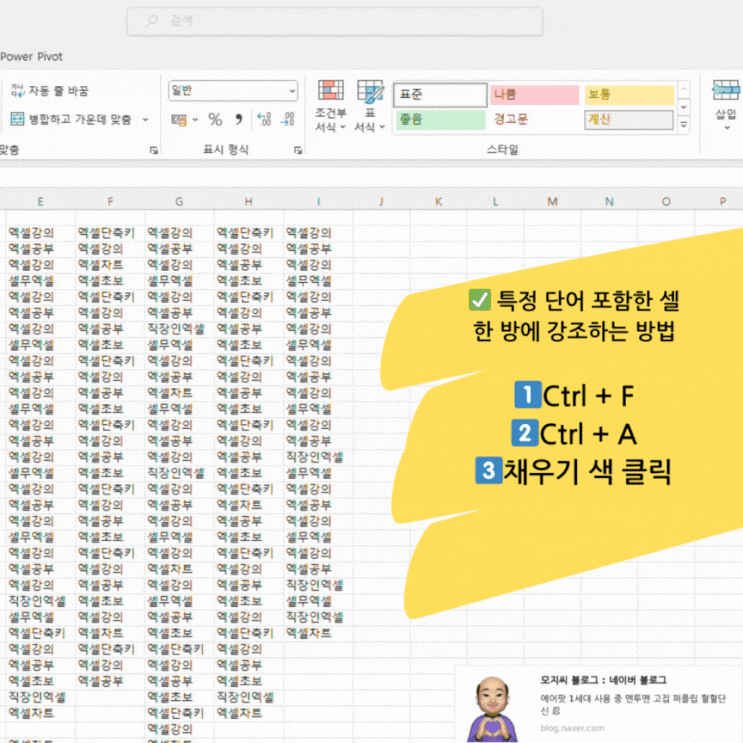Click the style gallery down arrow
Image resolution: width=743 pixels, height=743 pixels.
click(x=684, y=107)
